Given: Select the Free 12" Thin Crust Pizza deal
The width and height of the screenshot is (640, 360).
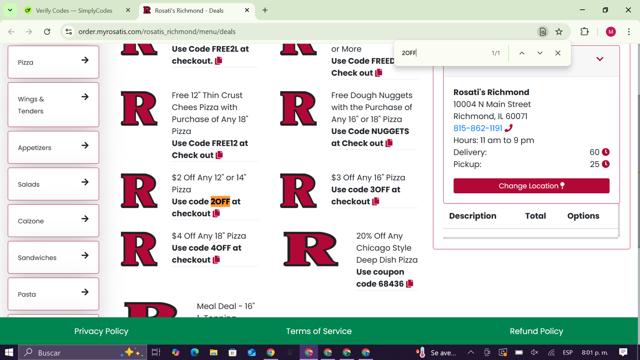Looking at the screenshot, I should pos(210,113).
